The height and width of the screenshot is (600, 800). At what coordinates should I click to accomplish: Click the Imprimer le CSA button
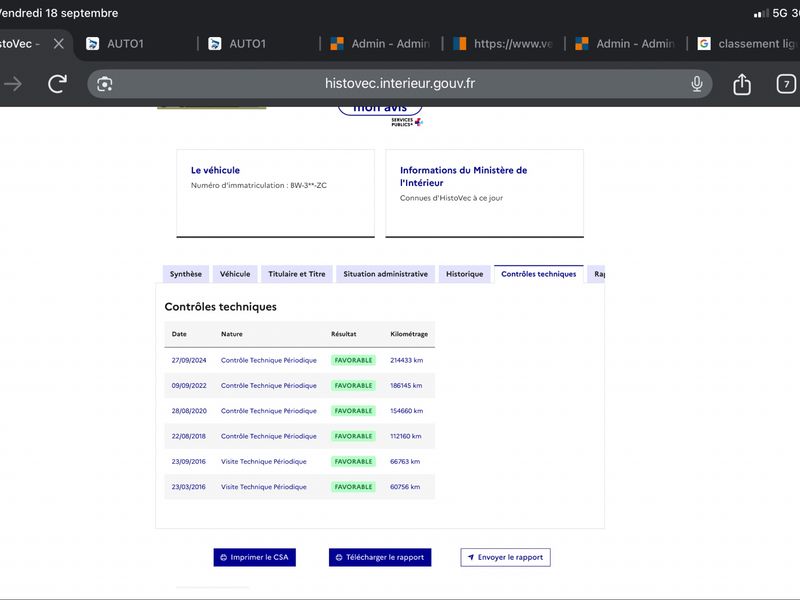pyautogui.click(x=255, y=557)
